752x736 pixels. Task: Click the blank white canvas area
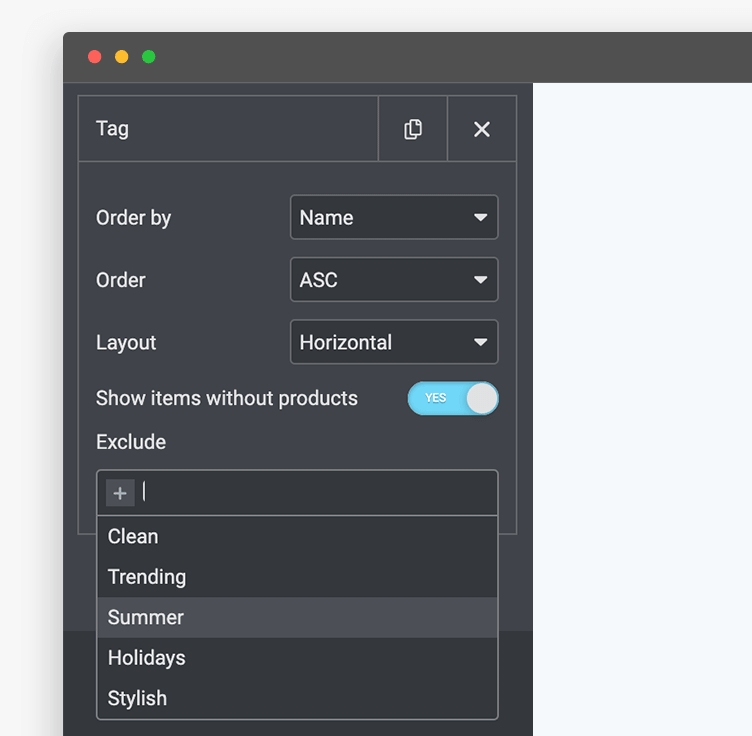[x=642, y=400]
